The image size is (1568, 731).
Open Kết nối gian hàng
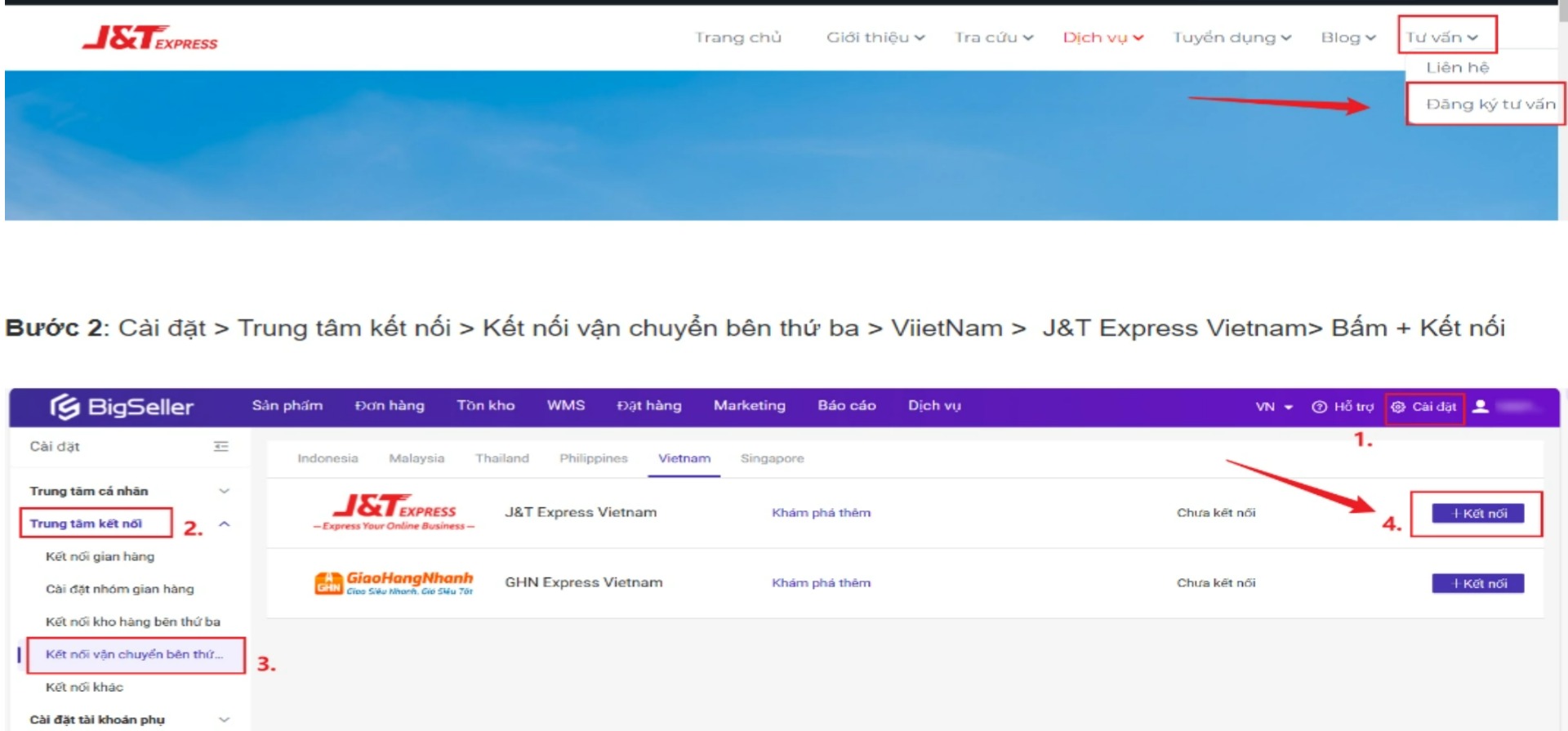pos(100,556)
